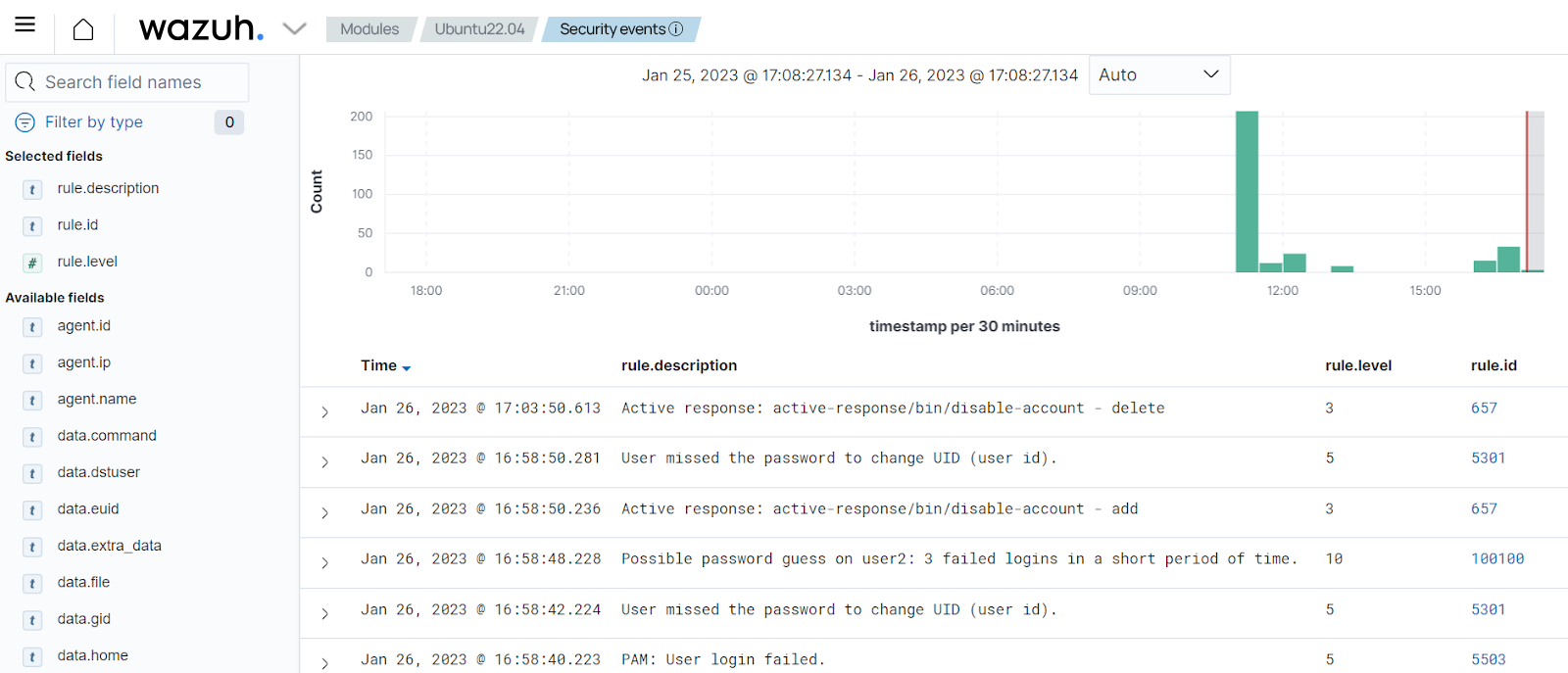Select the agent.id available field
Screen dimensions: 1568x673
(x=83, y=325)
